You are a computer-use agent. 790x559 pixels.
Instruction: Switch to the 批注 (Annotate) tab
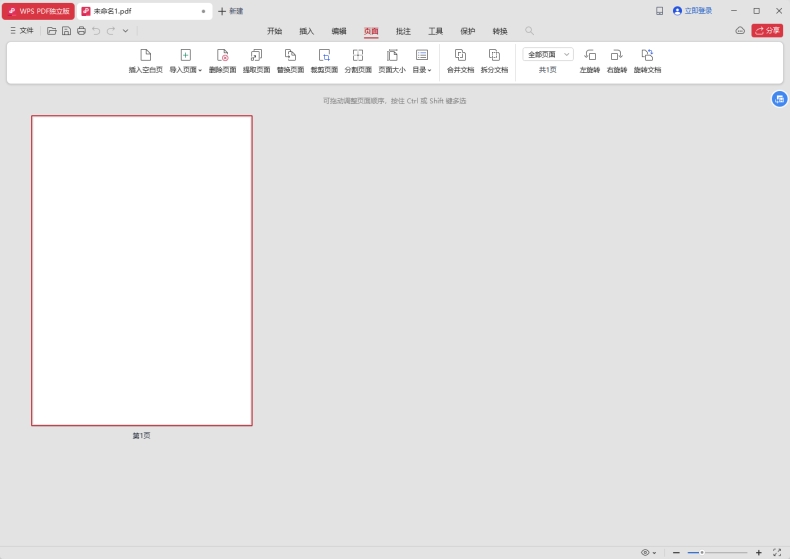coord(403,31)
